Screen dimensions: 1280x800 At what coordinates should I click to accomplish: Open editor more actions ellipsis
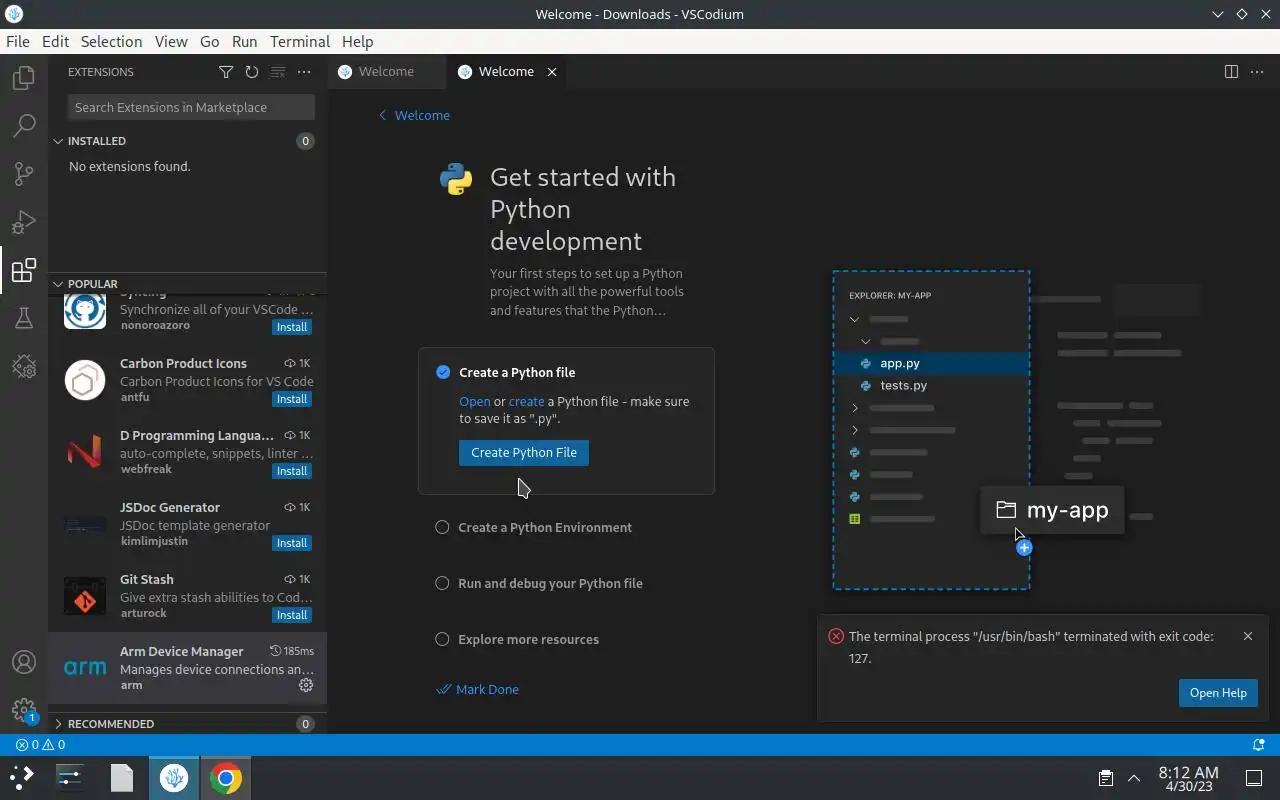click(x=1257, y=72)
